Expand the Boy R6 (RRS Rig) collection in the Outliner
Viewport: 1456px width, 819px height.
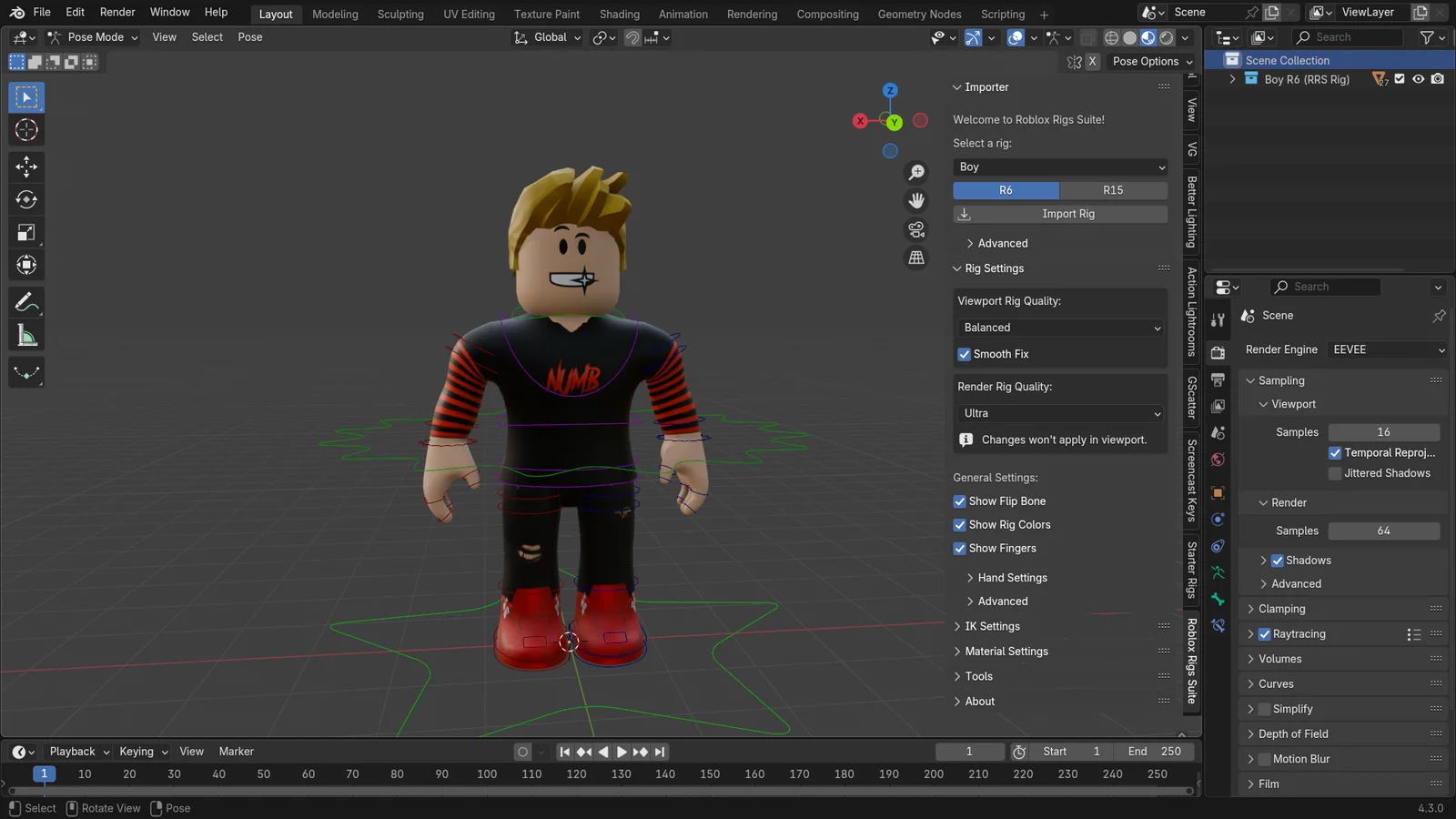pos(1232,79)
